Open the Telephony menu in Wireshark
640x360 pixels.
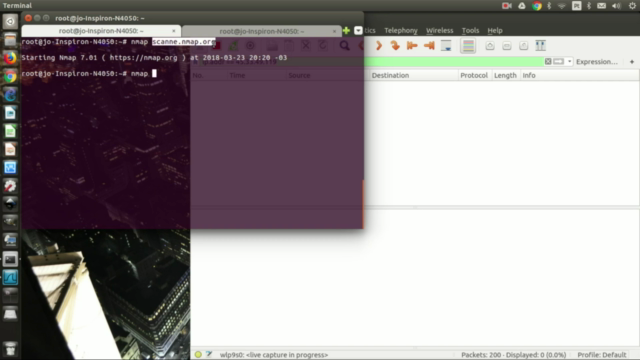click(401, 31)
